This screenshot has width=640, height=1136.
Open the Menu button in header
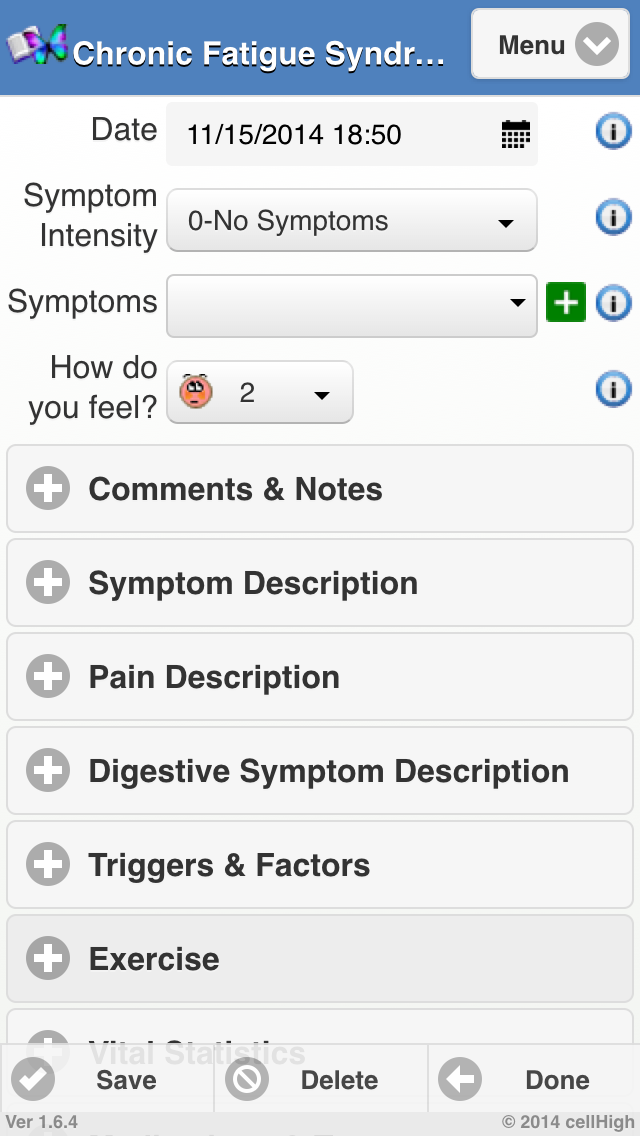click(x=550, y=45)
